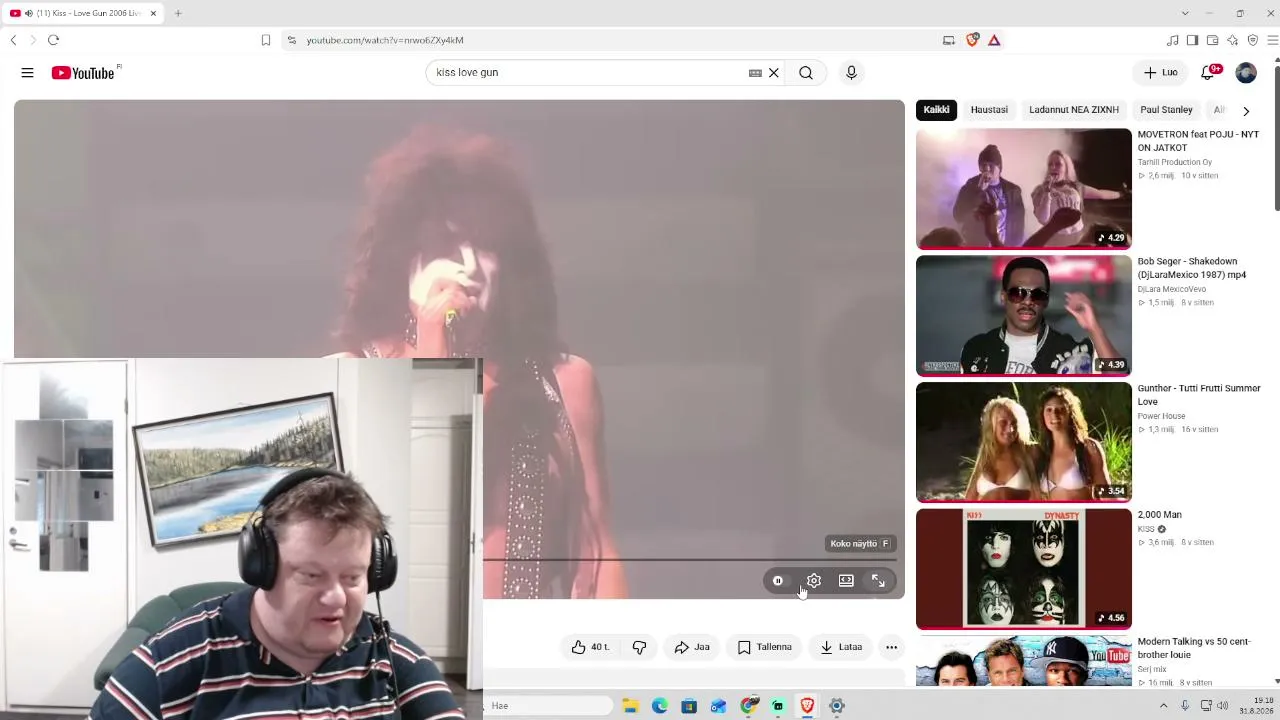Open the Brave main menu hamburger
Image resolution: width=1280 pixels, height=720 pixels.
[x=1273, y=40]
